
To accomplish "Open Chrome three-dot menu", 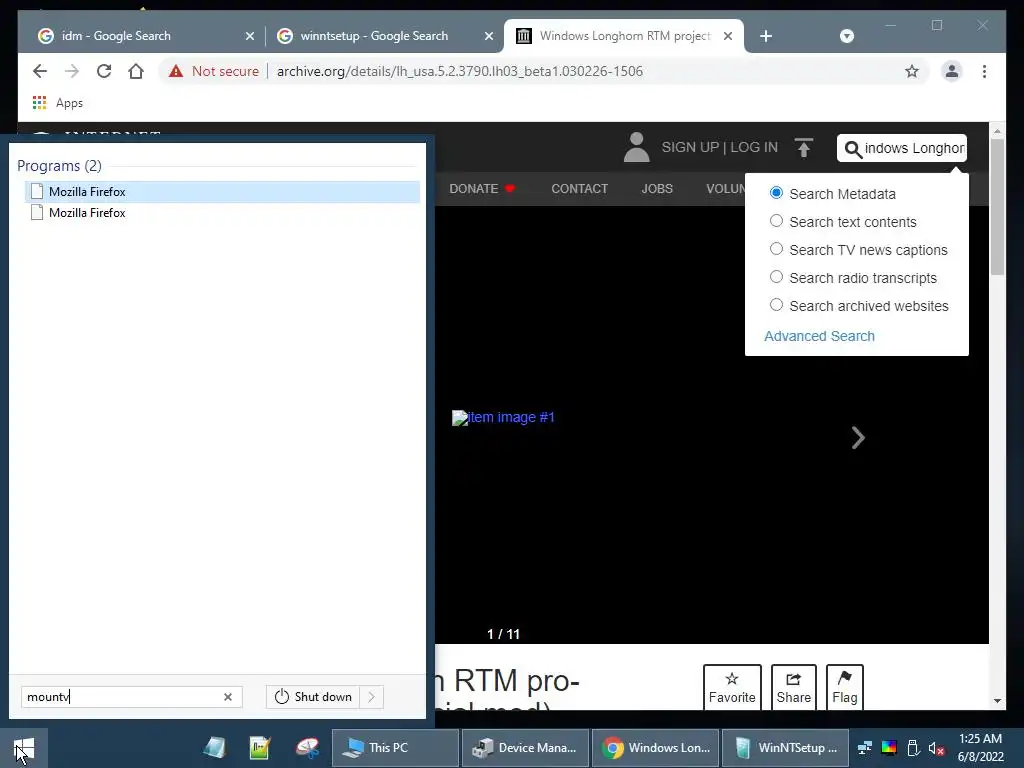I will click(x=984, y=71).
